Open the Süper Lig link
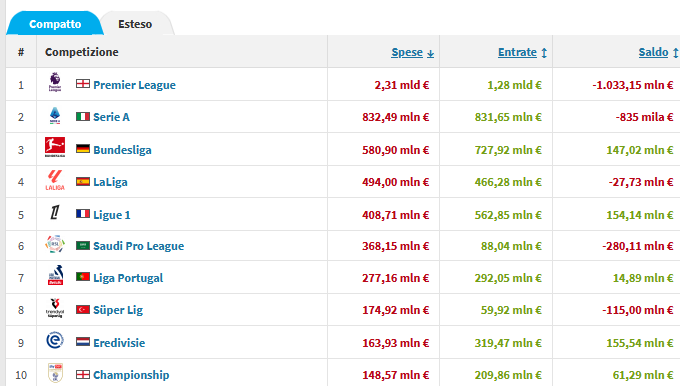 click(x=118, y=310)
